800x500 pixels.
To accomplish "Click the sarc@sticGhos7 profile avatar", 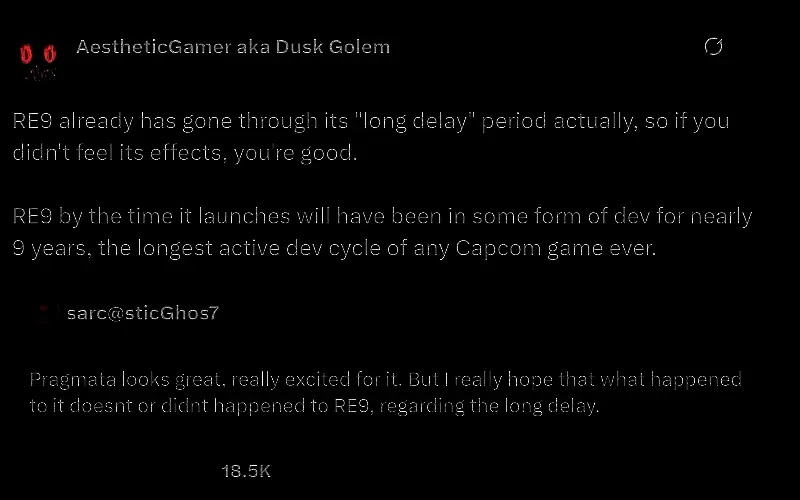I will pos(44,314).
